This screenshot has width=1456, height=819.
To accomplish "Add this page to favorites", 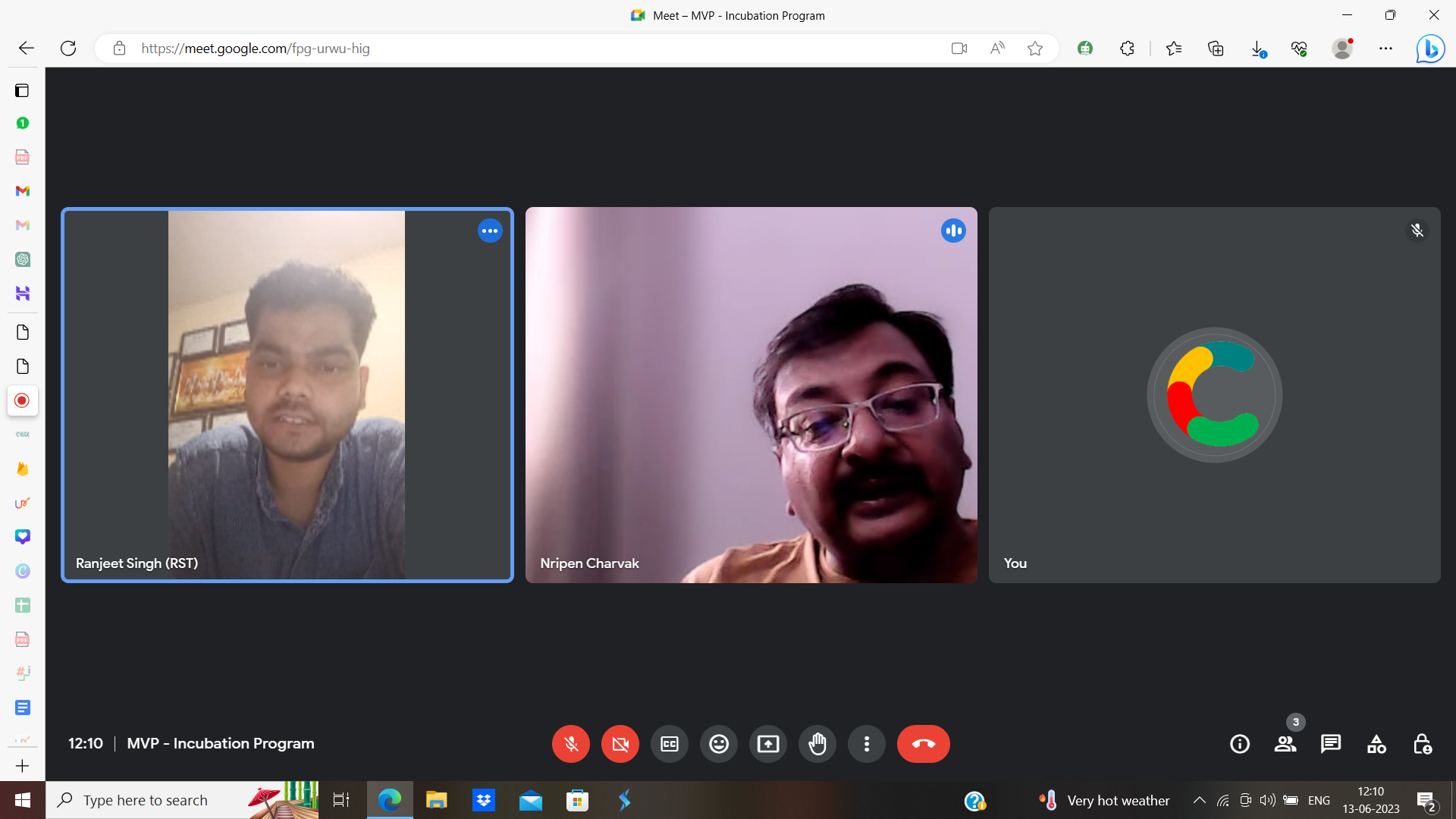I will 1035,49.
